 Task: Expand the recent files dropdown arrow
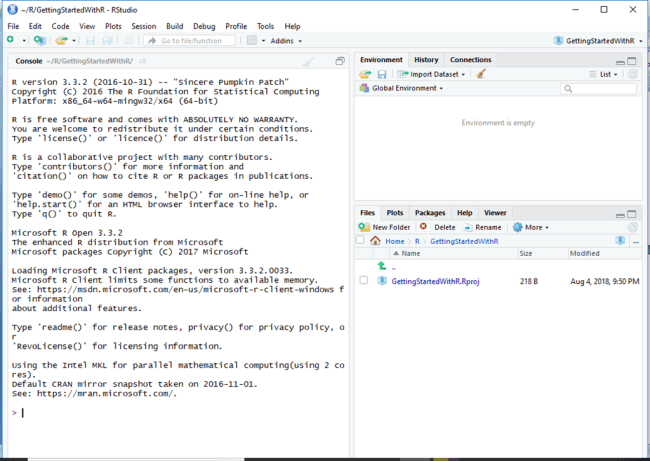click(74, 41)
